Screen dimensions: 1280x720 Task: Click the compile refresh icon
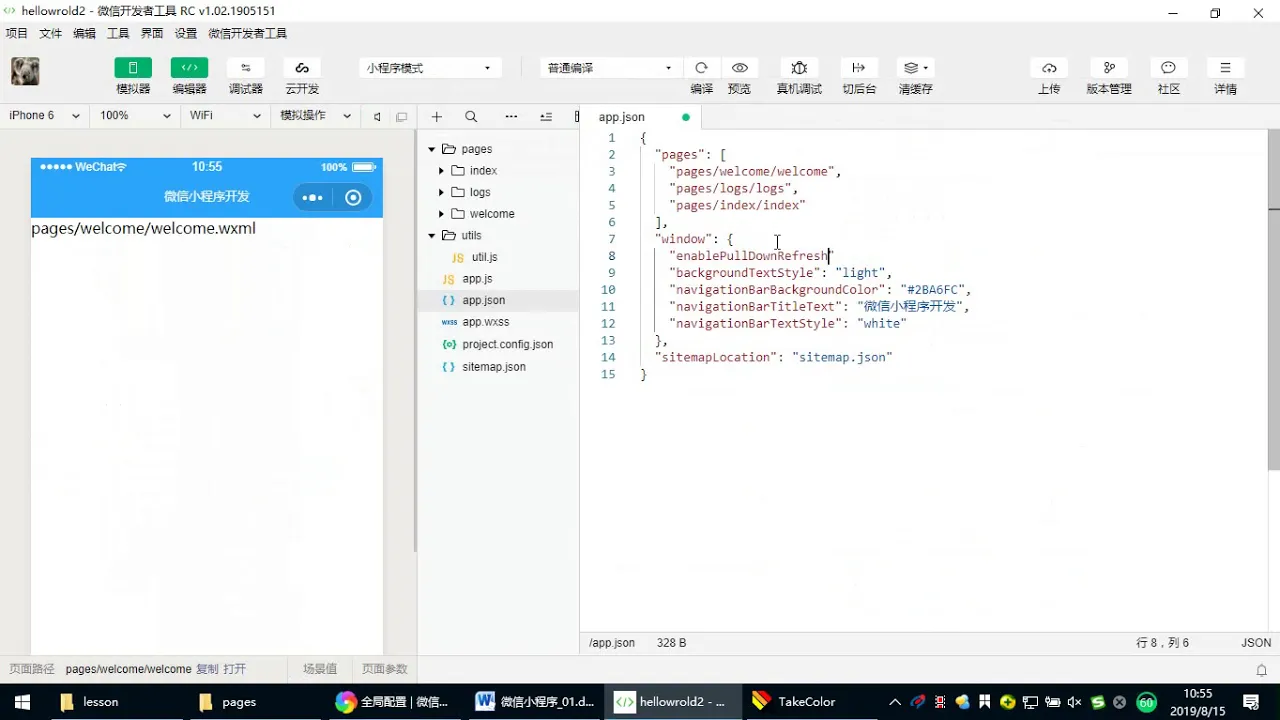(701, 68)
